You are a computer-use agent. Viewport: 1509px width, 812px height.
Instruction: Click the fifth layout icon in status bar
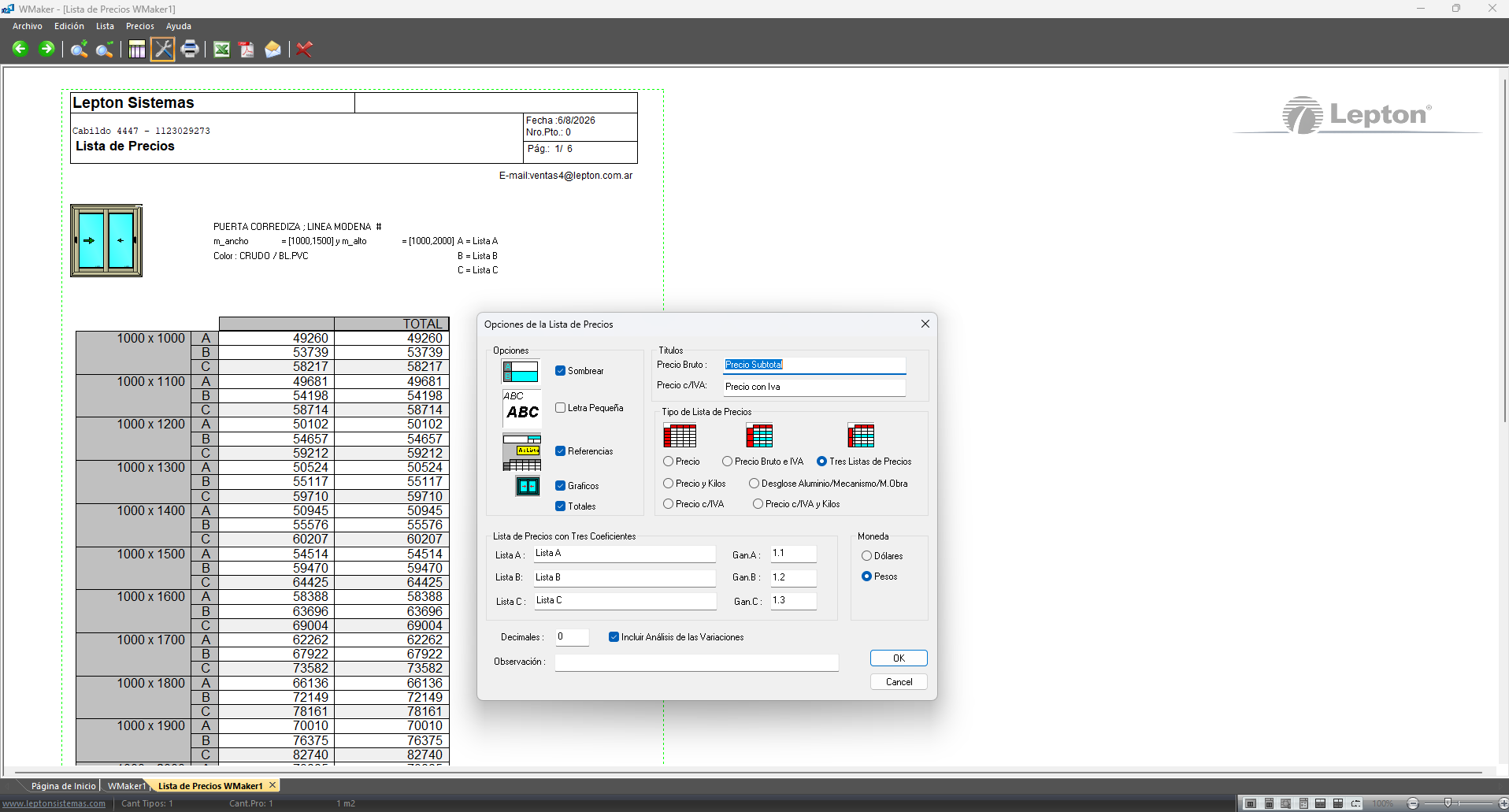point(1321,803)
